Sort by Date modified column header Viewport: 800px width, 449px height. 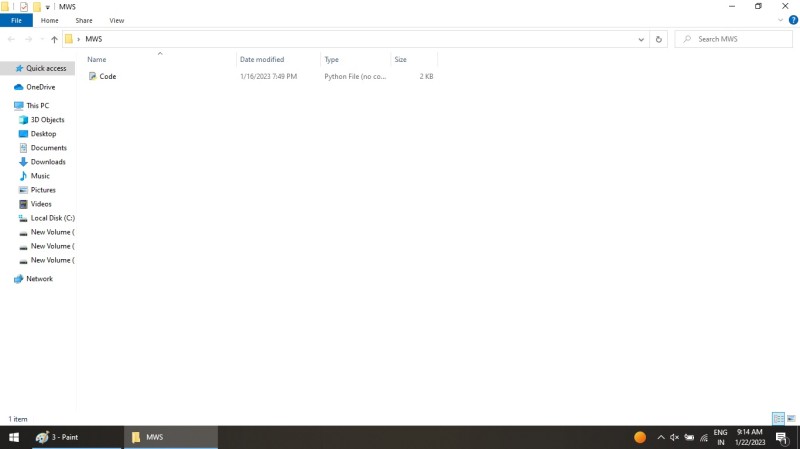point(278,59)
